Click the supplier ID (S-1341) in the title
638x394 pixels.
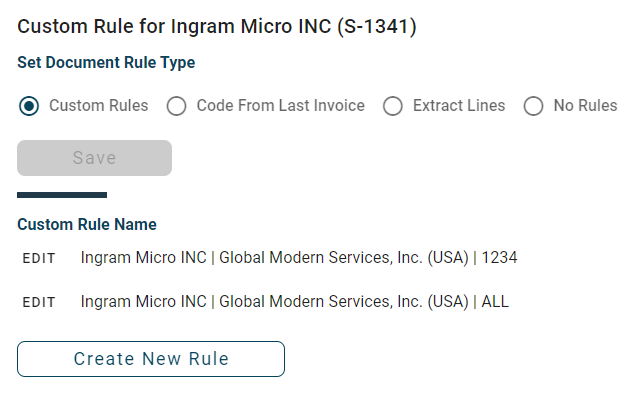(x=377, y=27)
